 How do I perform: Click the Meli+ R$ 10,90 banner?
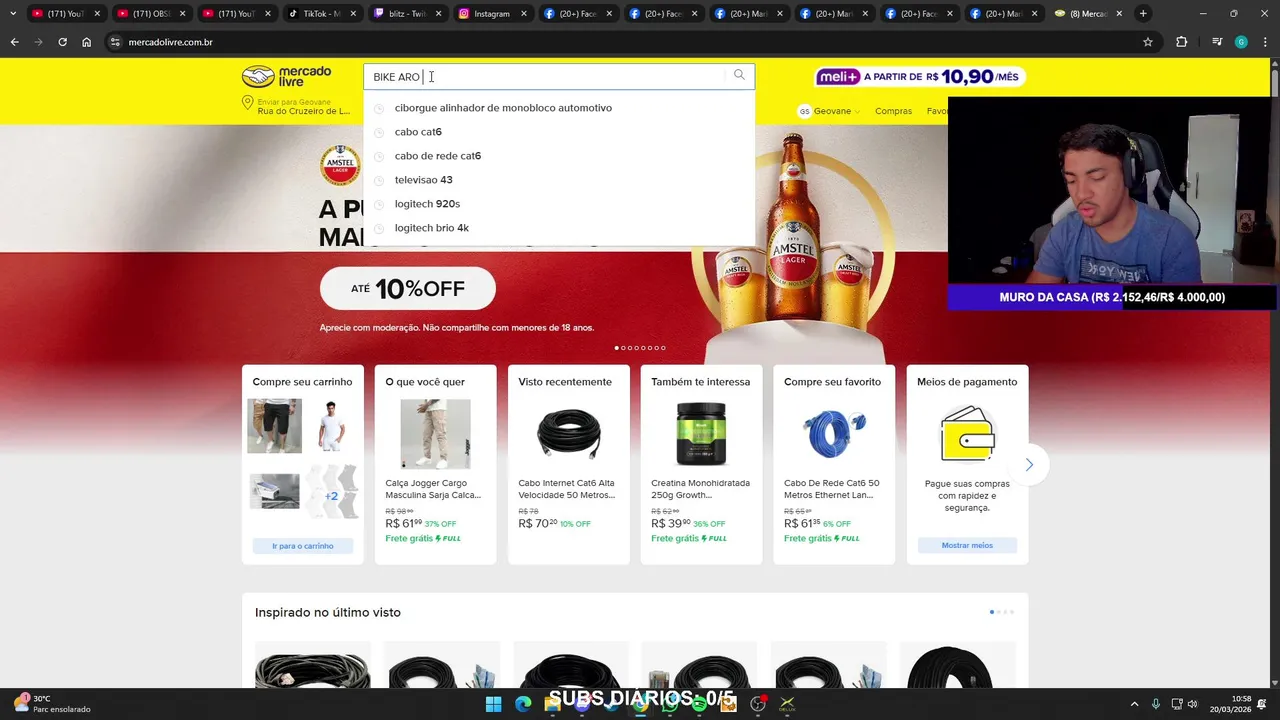point(920,77)
